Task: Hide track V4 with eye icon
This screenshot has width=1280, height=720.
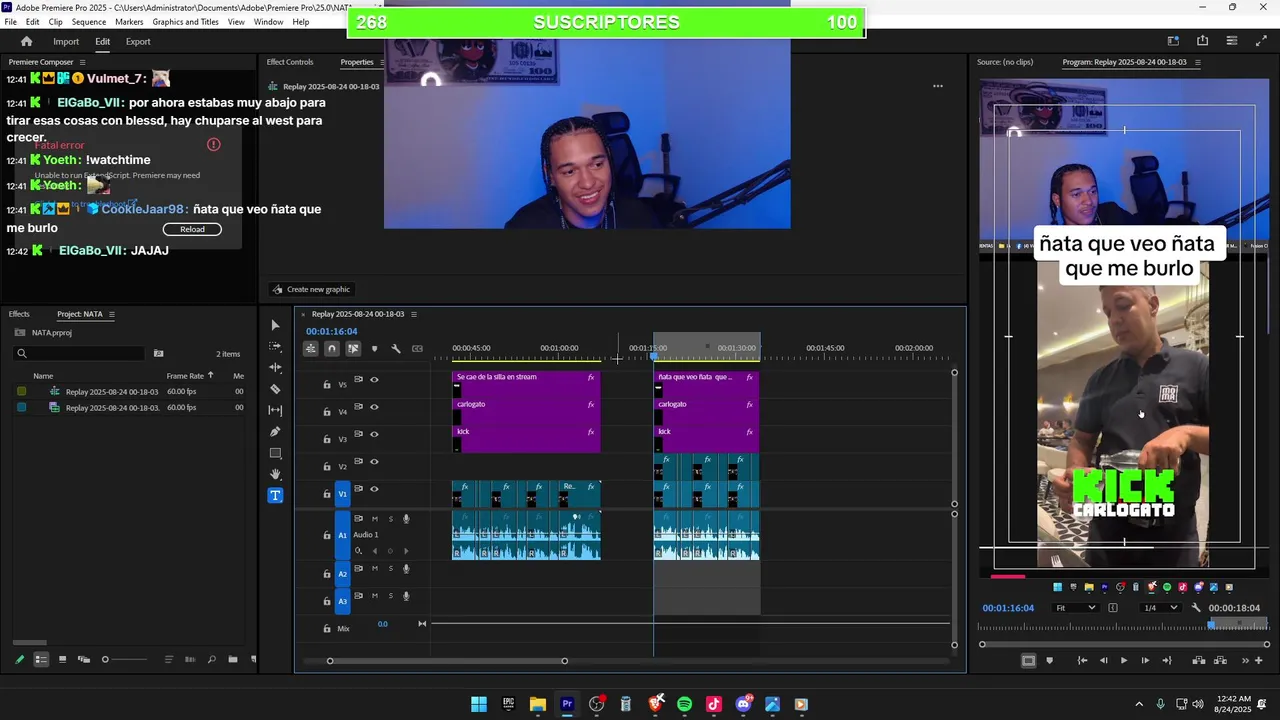Action: tap(374, 407)
